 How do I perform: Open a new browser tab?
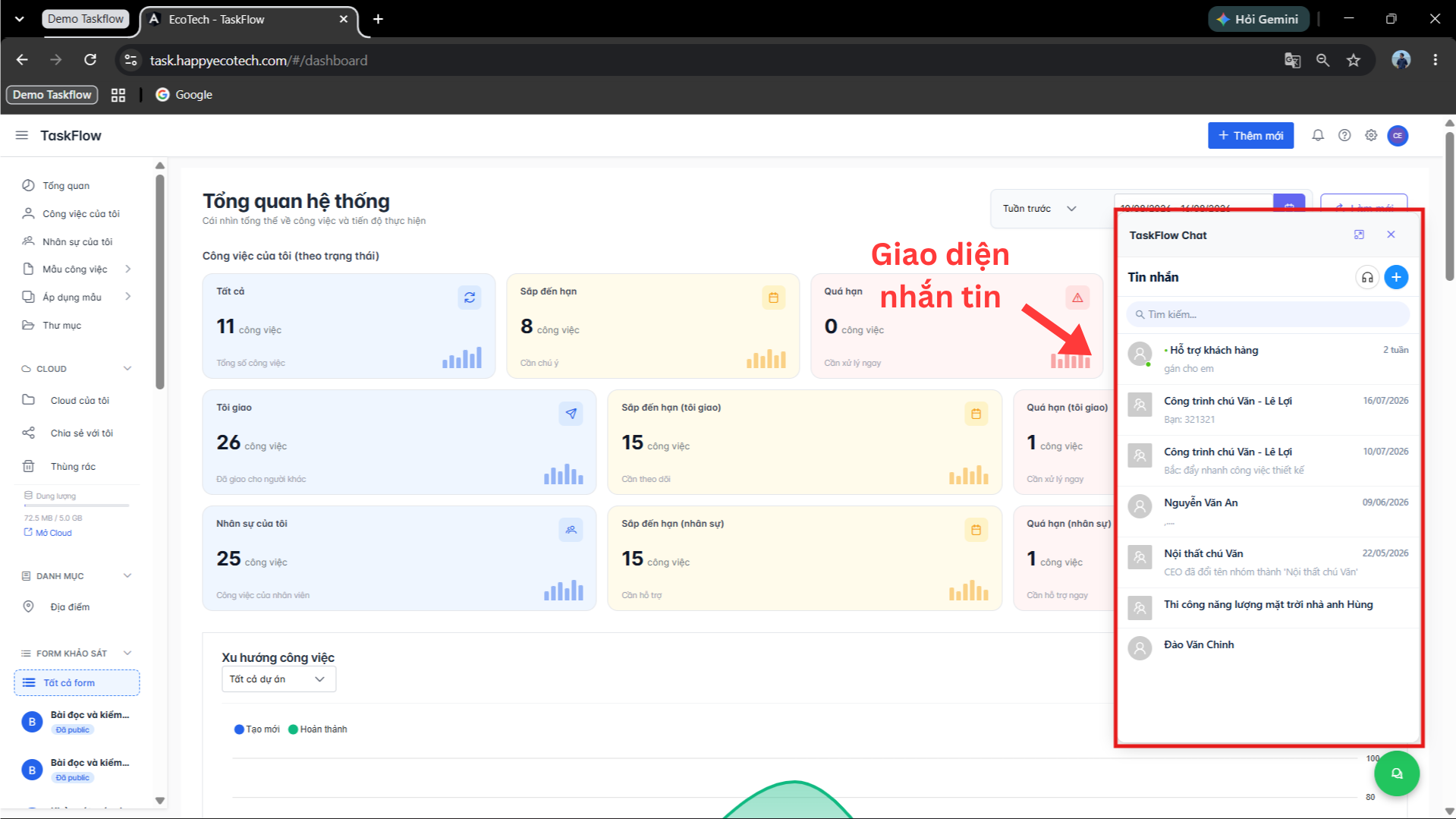[x=378, y=19]
